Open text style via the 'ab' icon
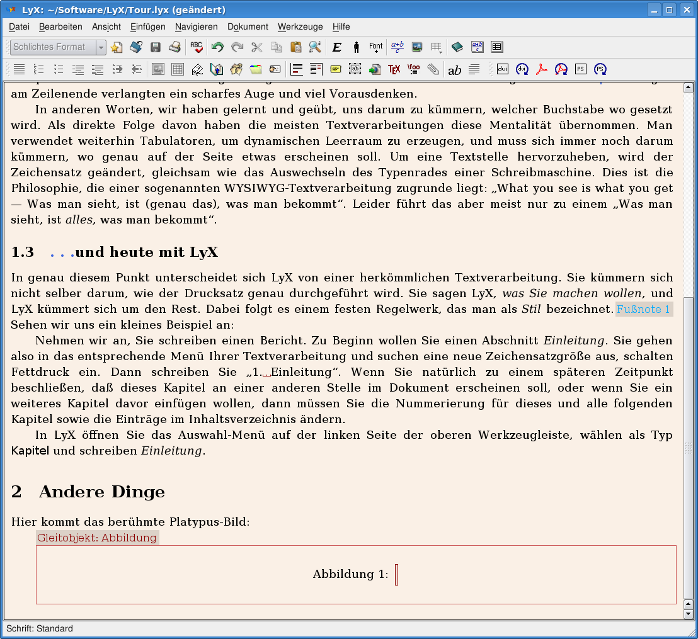This screenshot has width=698, height=639. tap(455, 69)
